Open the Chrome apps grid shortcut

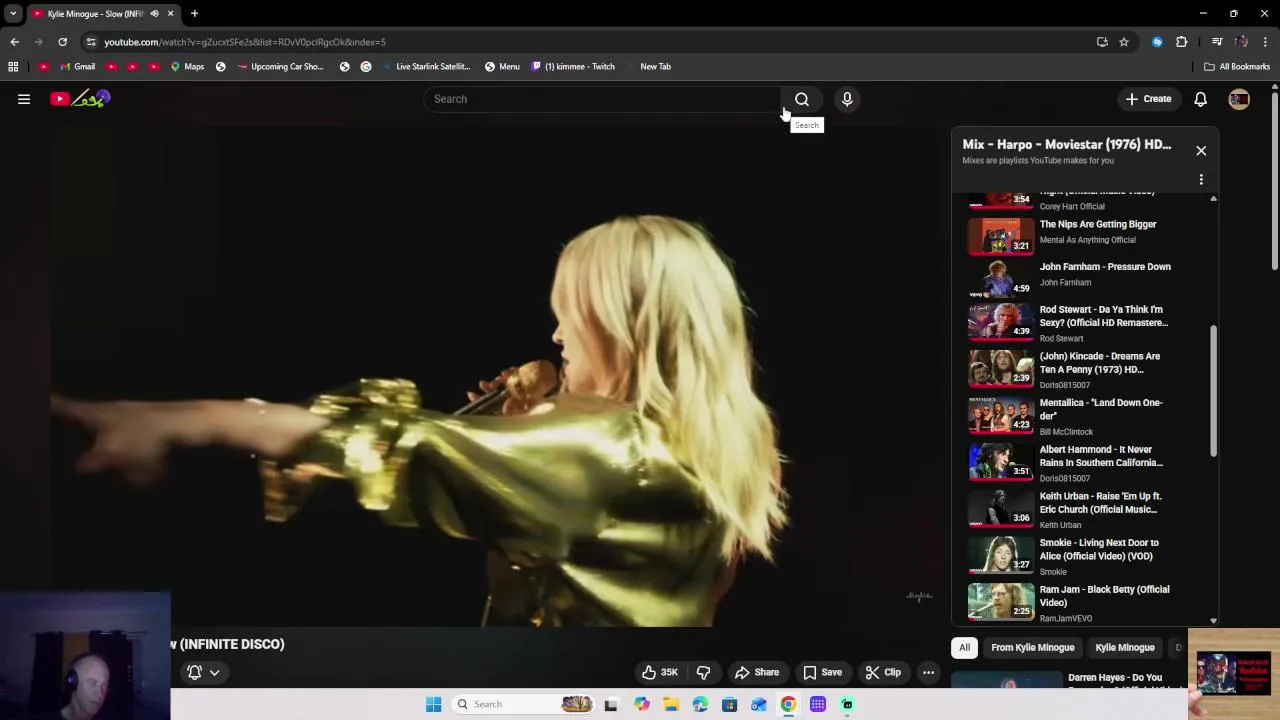click(13, 66)
